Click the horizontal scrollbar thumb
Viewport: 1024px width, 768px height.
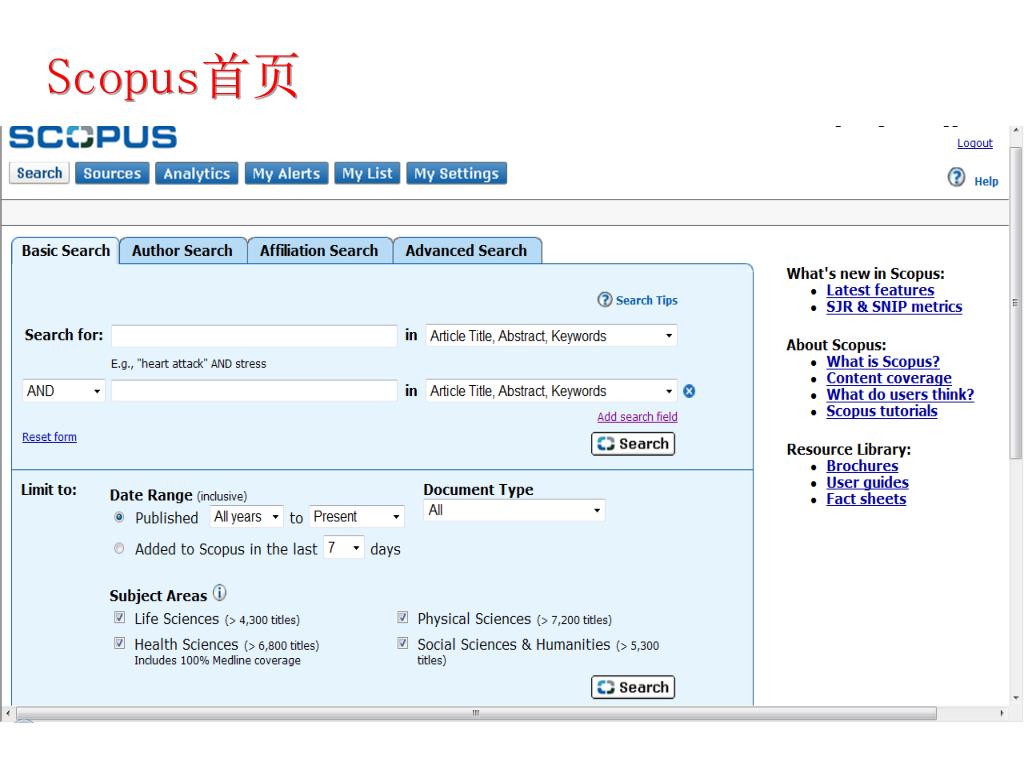(476, 713)
